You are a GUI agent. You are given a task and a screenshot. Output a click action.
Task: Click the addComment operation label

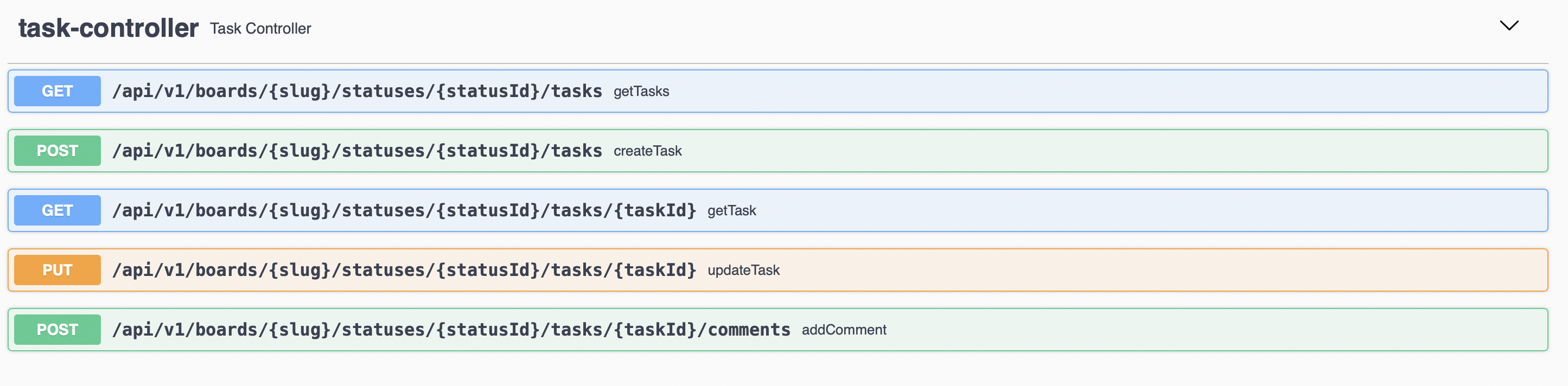[844, 330]
